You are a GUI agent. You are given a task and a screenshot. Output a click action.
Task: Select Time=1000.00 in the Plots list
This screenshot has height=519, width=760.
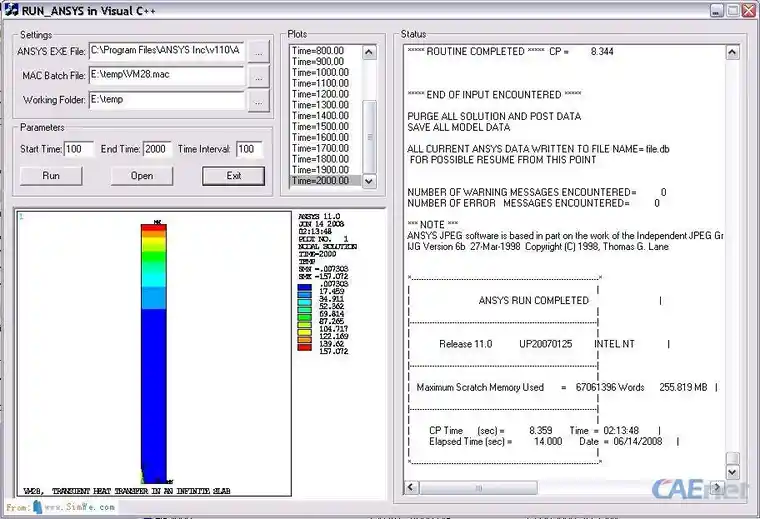pyautogui.click(x=325, y=72)
